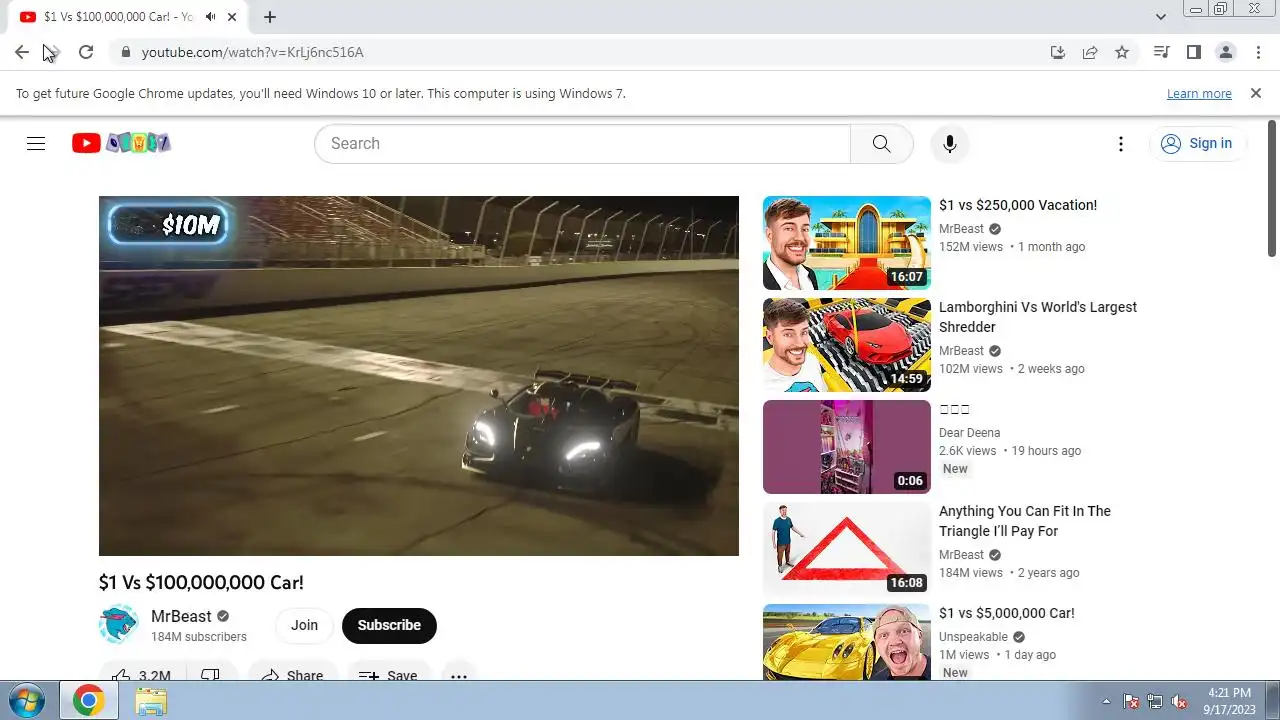
Task: Go back to the previous page
Action: (22, 52)
